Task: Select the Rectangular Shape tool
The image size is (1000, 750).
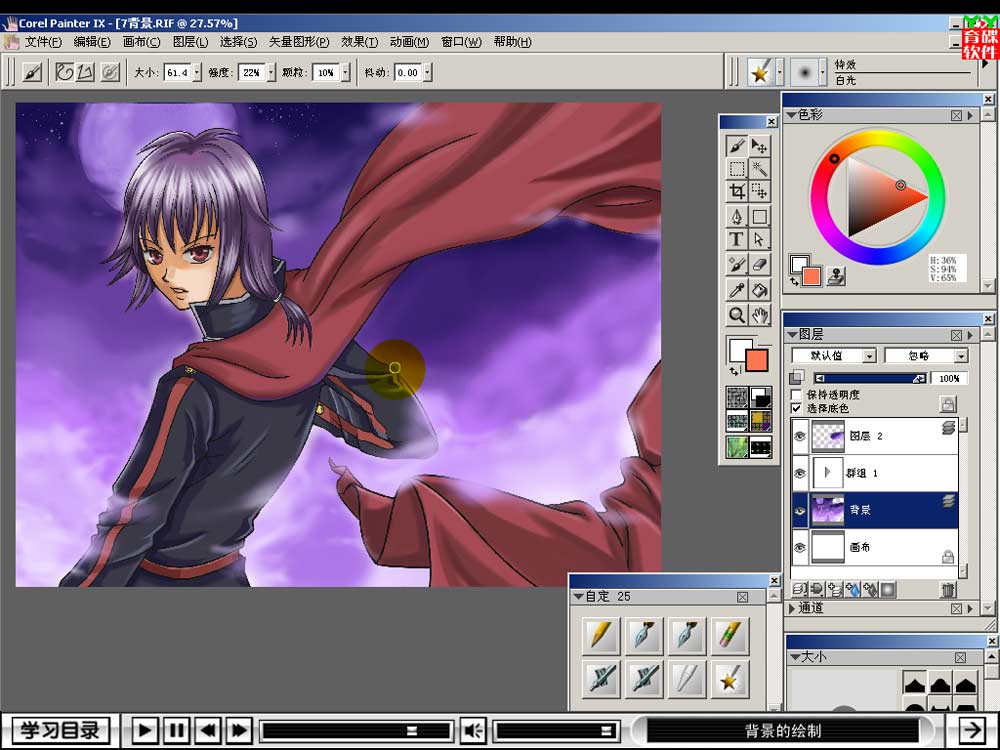Action: (x=759, y=217)
